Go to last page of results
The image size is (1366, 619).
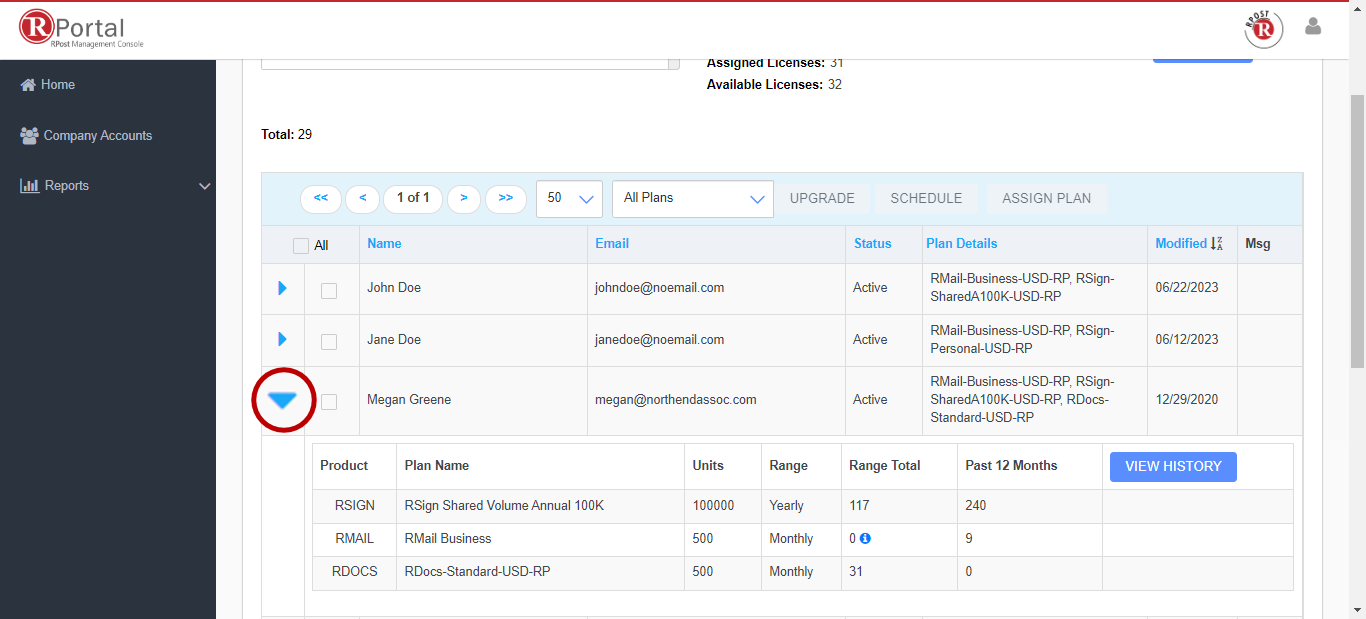coord(505,198)
